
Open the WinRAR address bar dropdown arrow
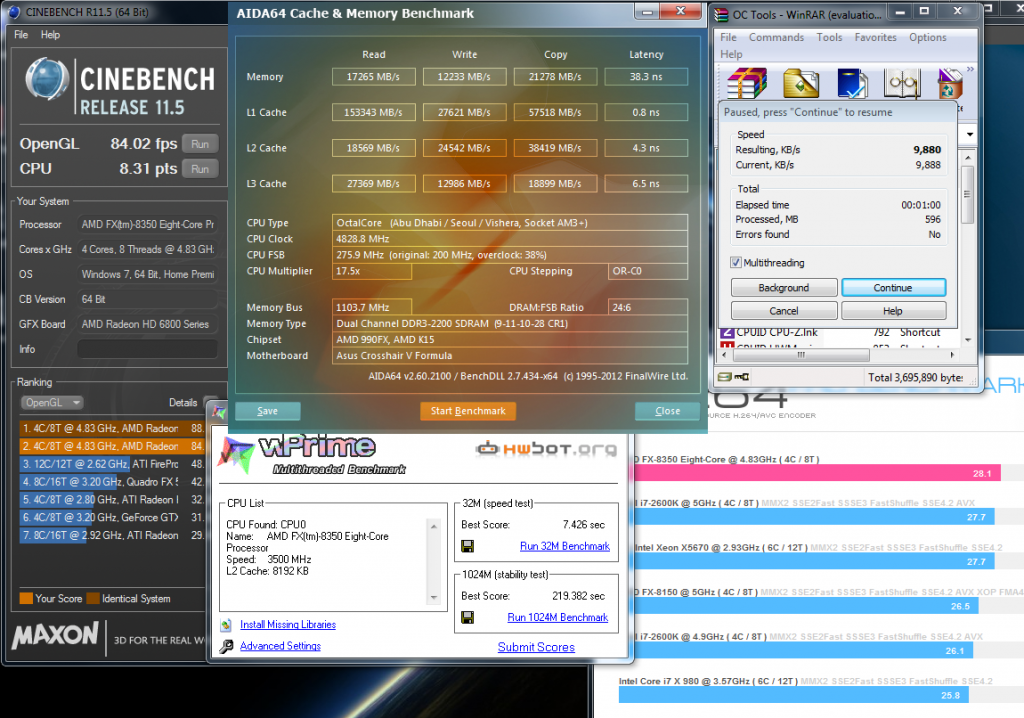coord(970,135)
